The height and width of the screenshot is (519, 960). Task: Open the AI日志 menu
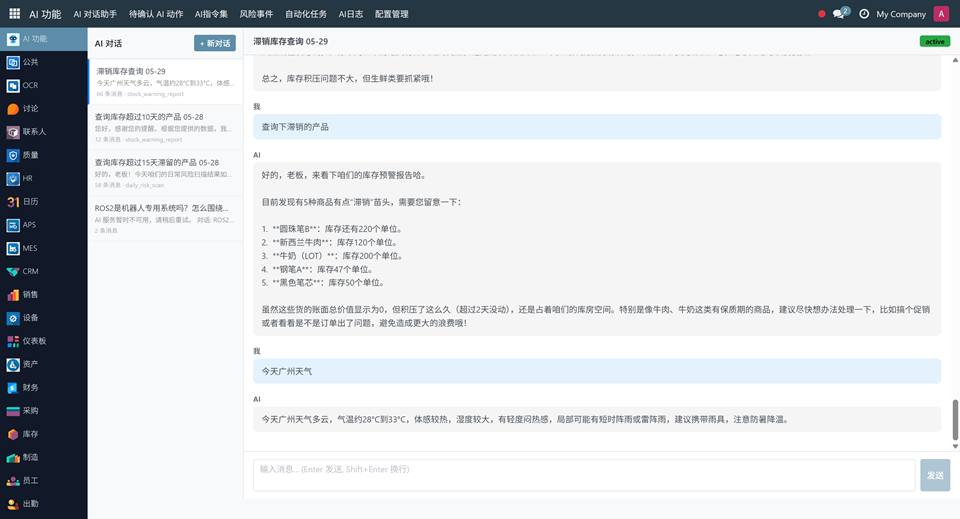351,13
